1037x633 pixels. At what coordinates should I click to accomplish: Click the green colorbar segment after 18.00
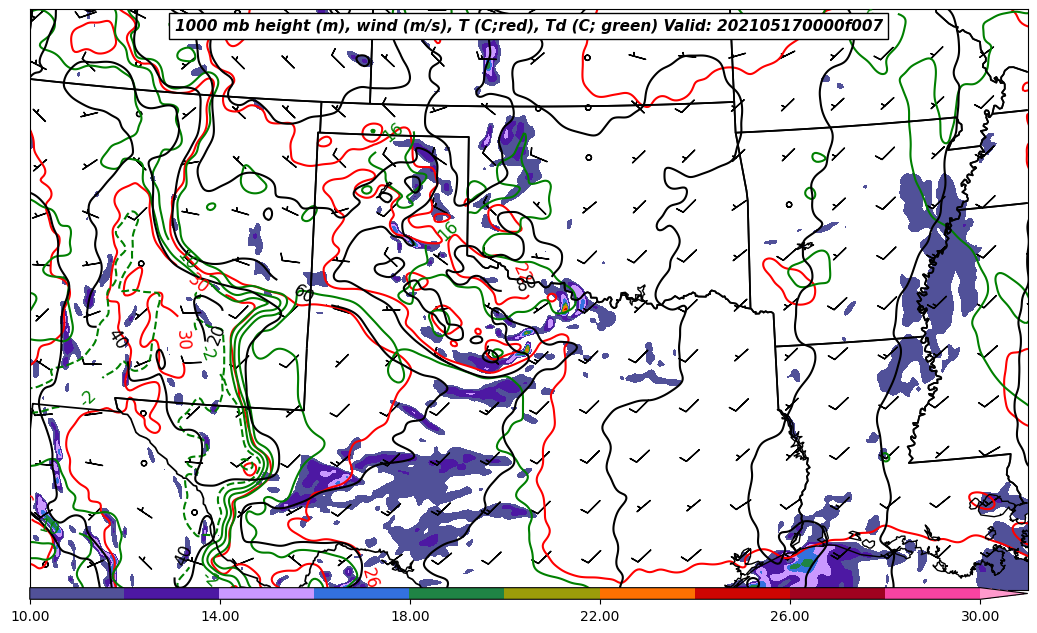tap(457, 593)
